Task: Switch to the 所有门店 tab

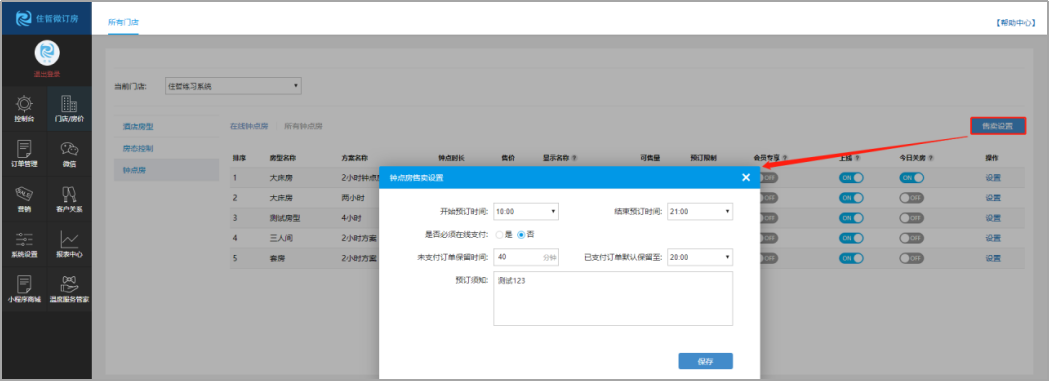Action: pyautogui.click(x=123, y=22)
